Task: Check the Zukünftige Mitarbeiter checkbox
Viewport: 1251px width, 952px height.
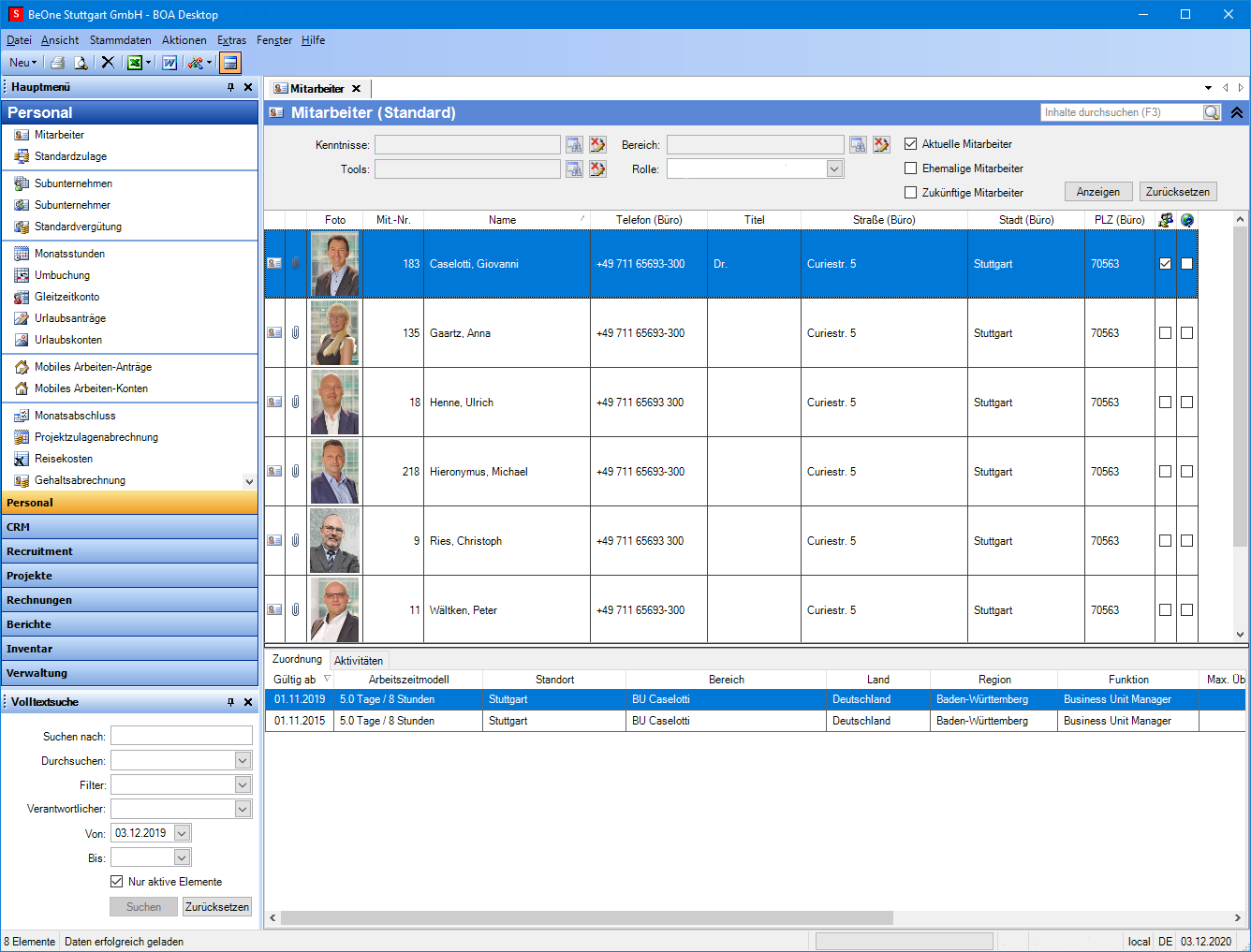Action: pos(910,193)
